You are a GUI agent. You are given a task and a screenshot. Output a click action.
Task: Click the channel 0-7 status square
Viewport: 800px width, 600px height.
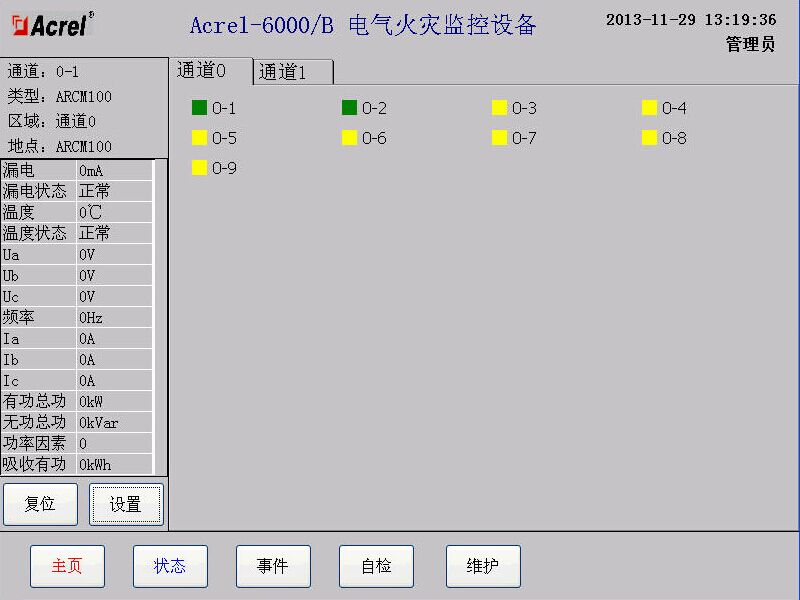(x=499, y=138)
